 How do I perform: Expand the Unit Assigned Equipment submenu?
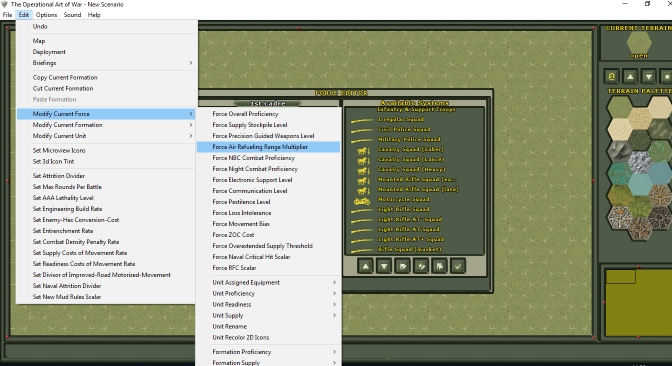269,282
